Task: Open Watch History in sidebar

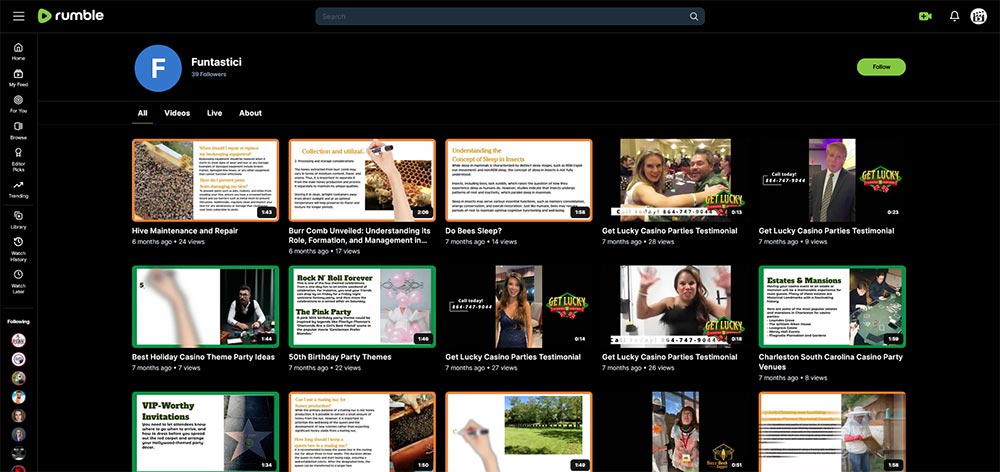Action: tap(18, 249)
